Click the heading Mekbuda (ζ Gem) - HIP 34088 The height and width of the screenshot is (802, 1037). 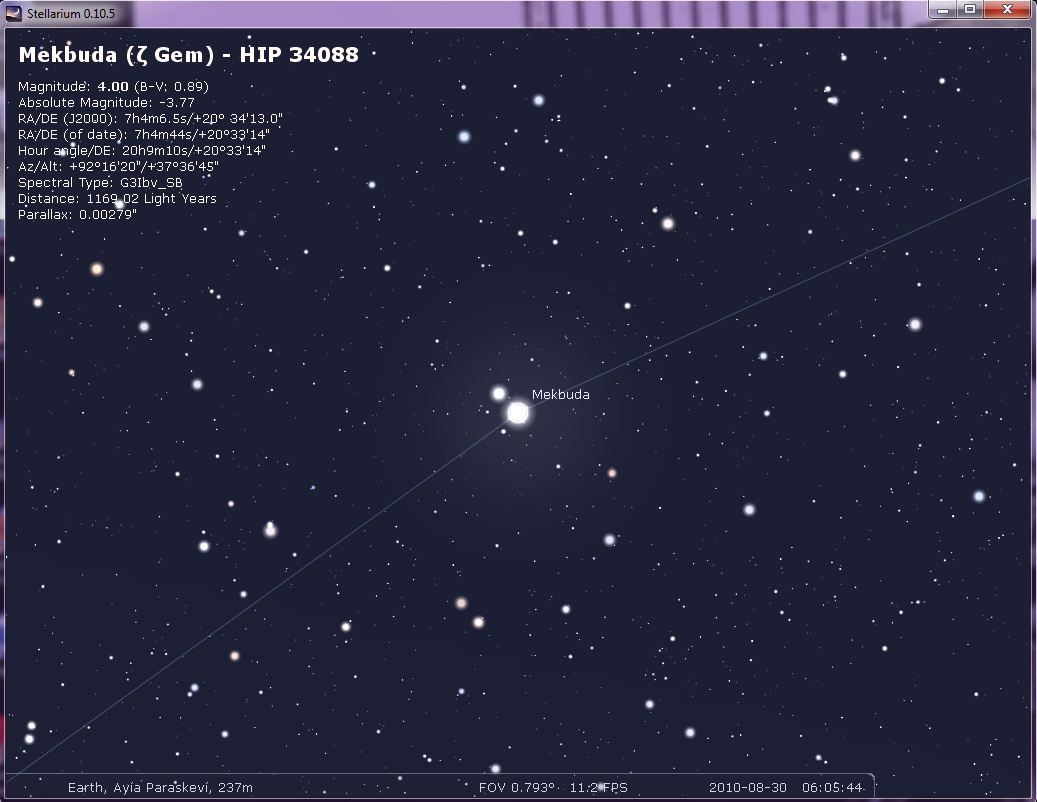point(188,56)
